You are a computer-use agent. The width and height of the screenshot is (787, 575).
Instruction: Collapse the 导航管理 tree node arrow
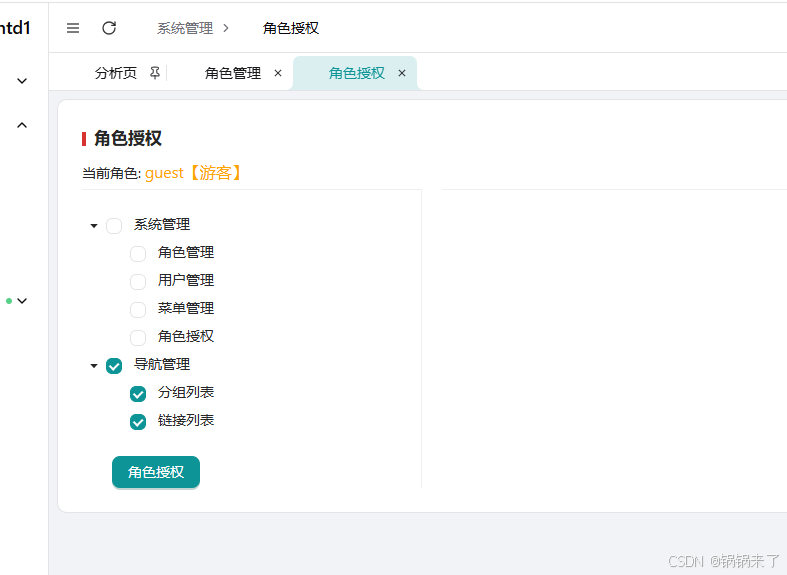click(x=94, y=366)
